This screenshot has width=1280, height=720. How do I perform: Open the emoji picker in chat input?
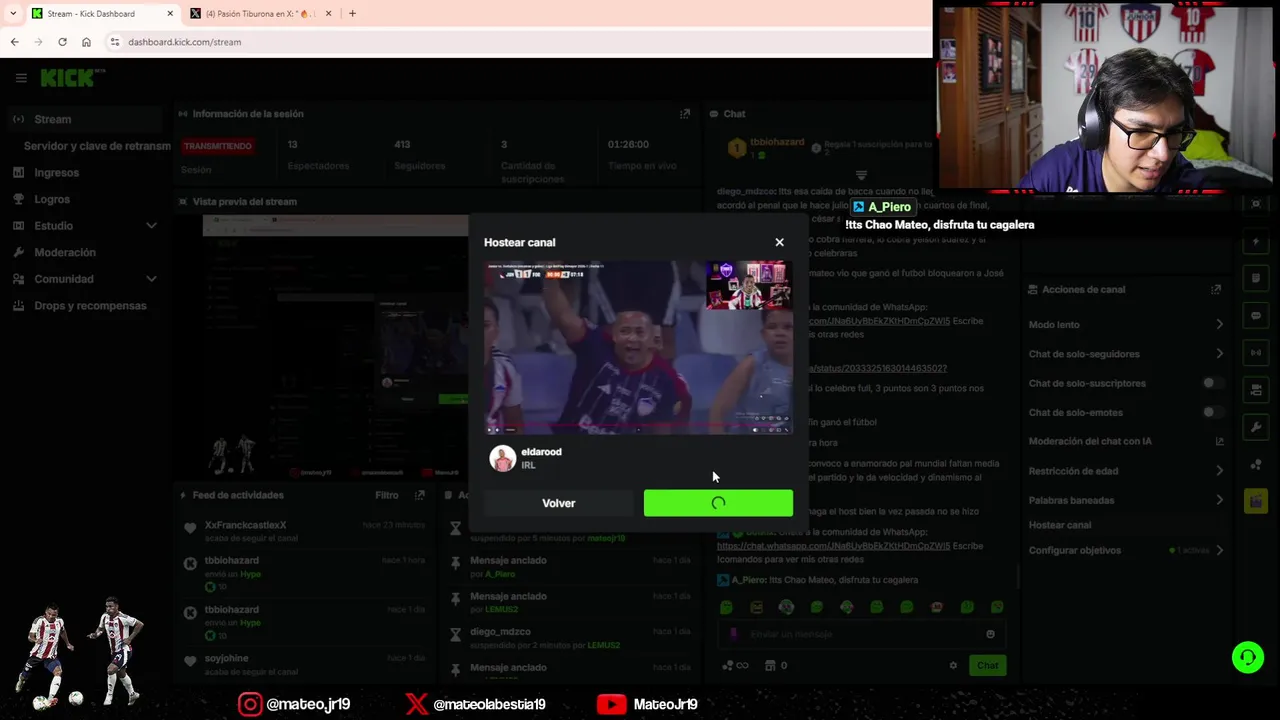991,634
